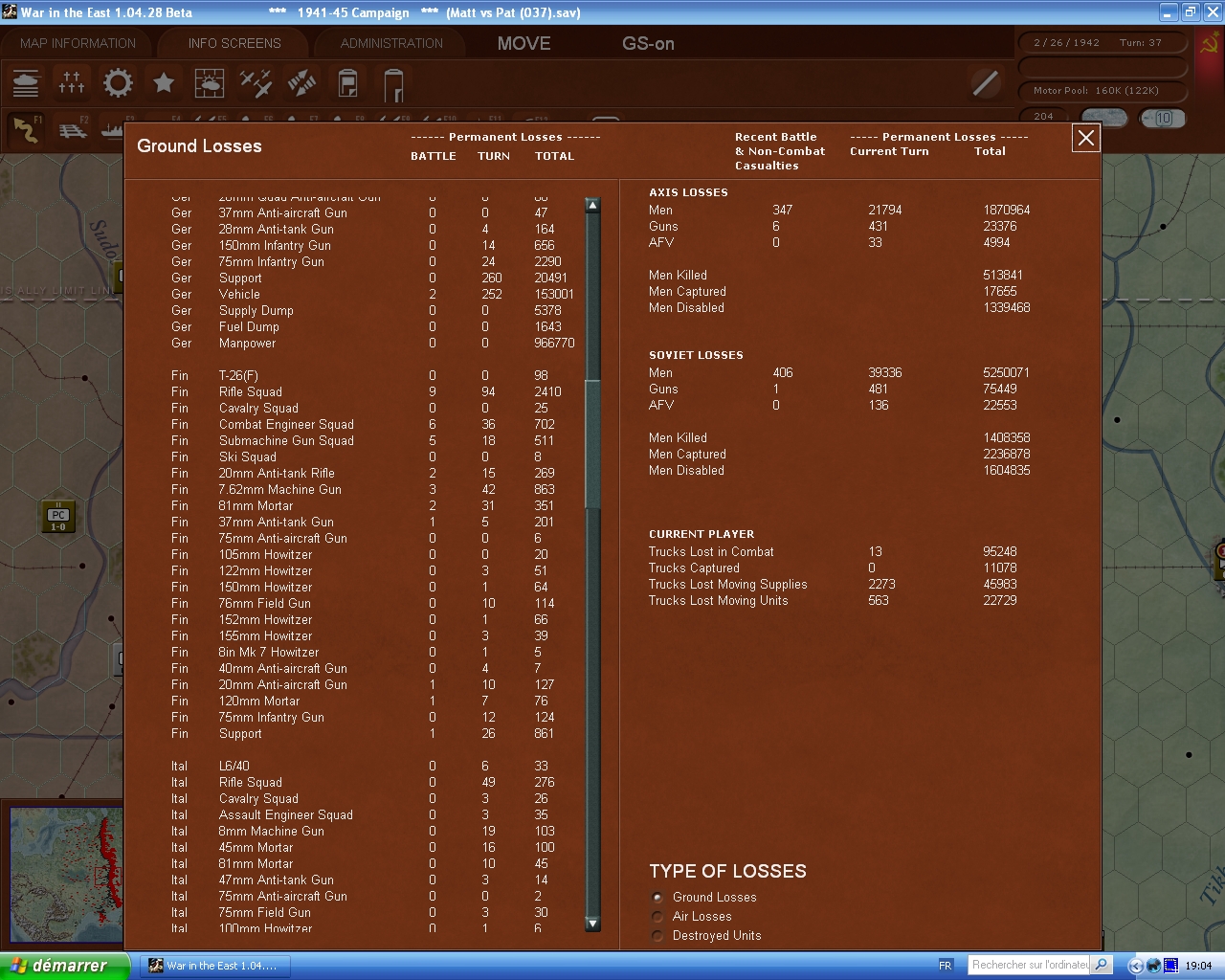Click the Axis men total 1870964
1225x980 pixels.
click(1007, 210)
